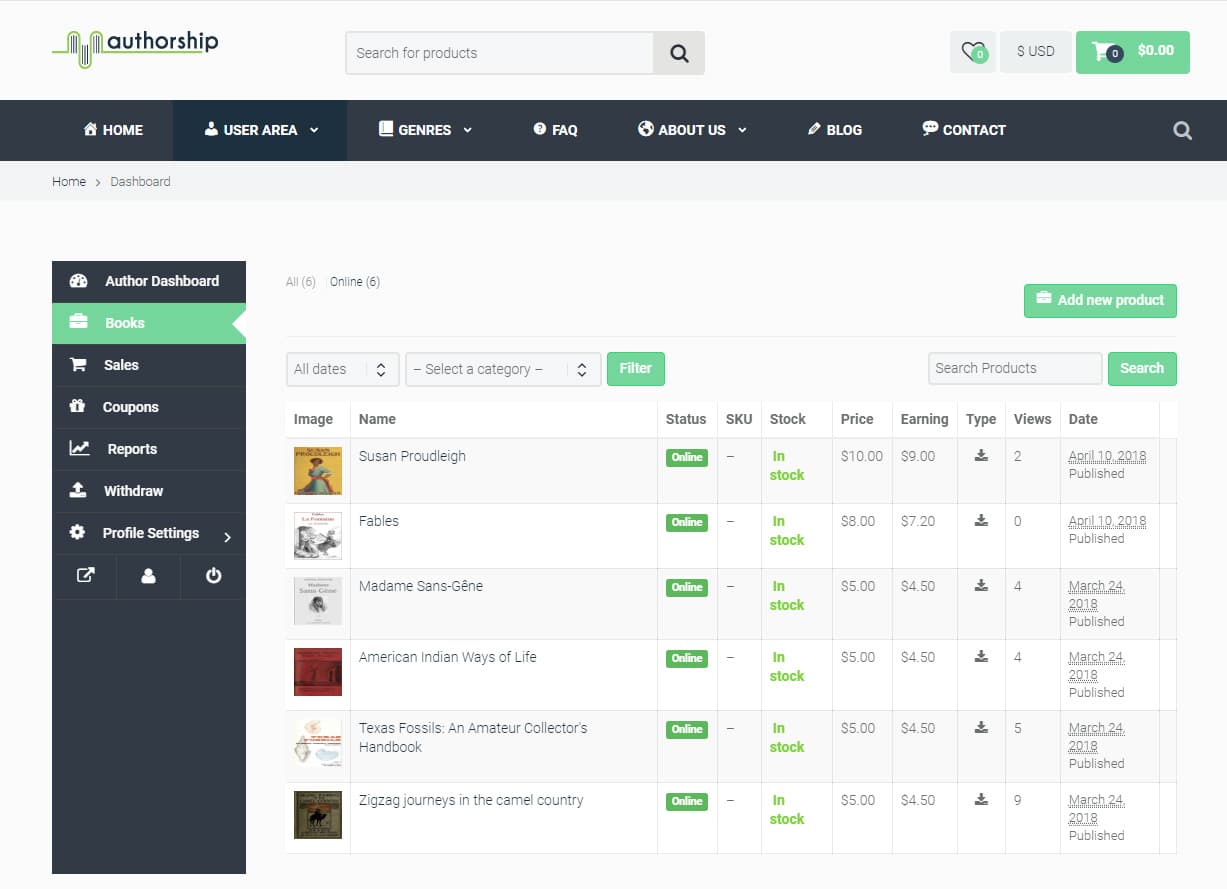The image size is (1227, 889).
Task: Click the Withdraw upload icon
Action: point(79,491)
